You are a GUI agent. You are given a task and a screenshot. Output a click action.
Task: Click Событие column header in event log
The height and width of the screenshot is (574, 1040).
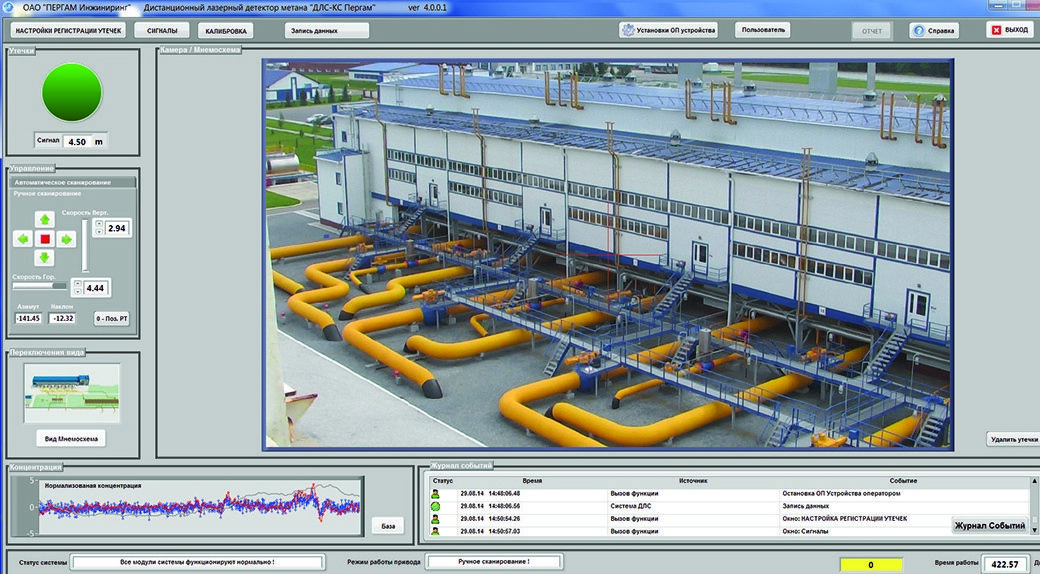pyautogui.click(x=903, y=480)
